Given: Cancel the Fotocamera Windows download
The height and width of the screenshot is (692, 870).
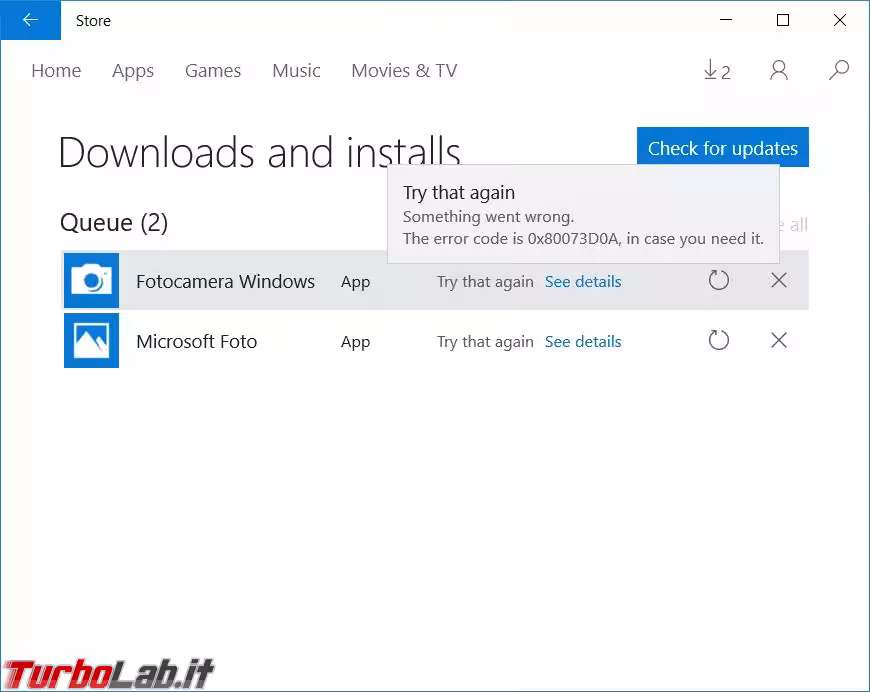Looking at the screenshot, I should click(x=779, y=281).
